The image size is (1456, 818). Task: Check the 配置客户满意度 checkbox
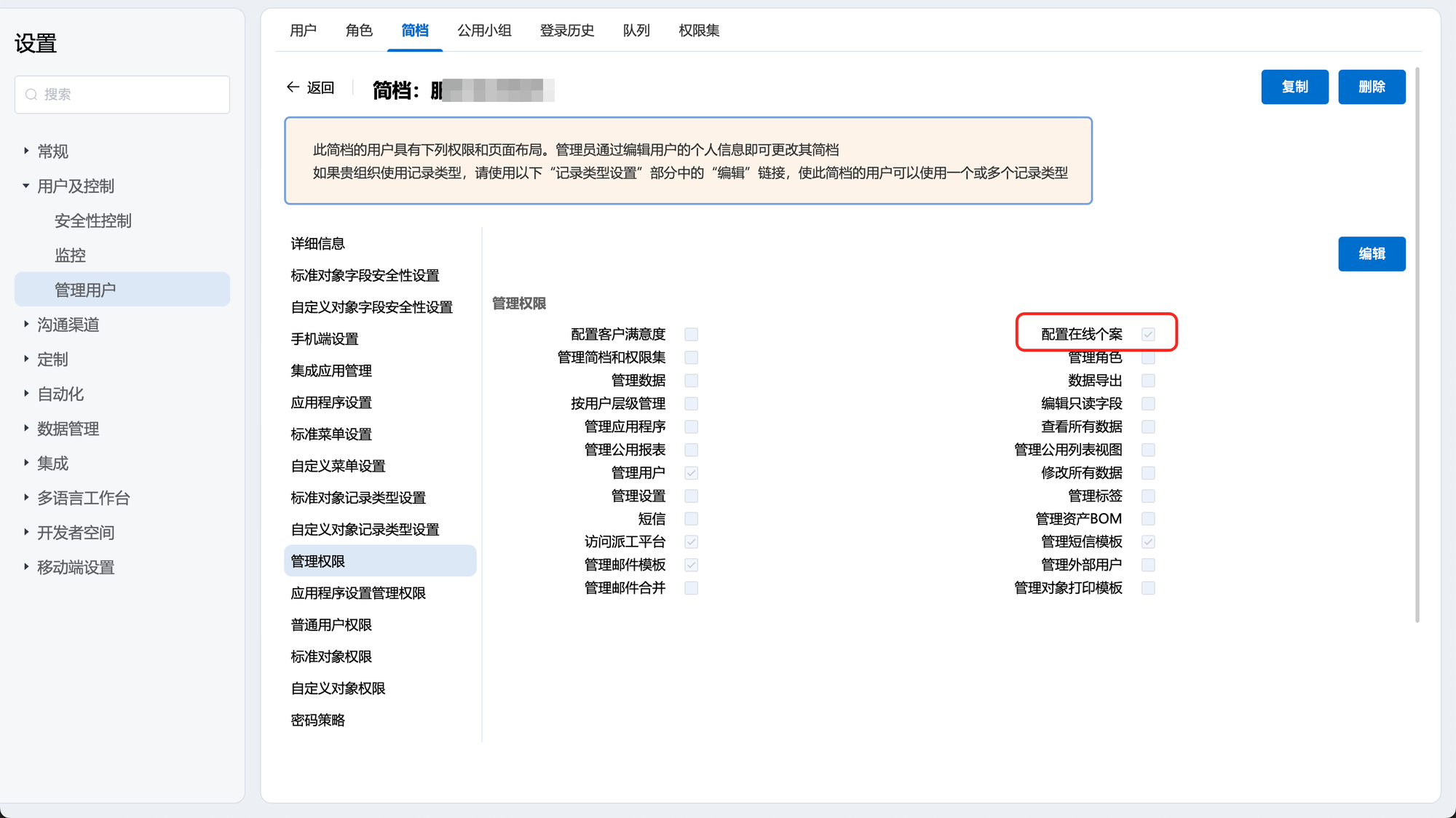[x=692, y=335]
